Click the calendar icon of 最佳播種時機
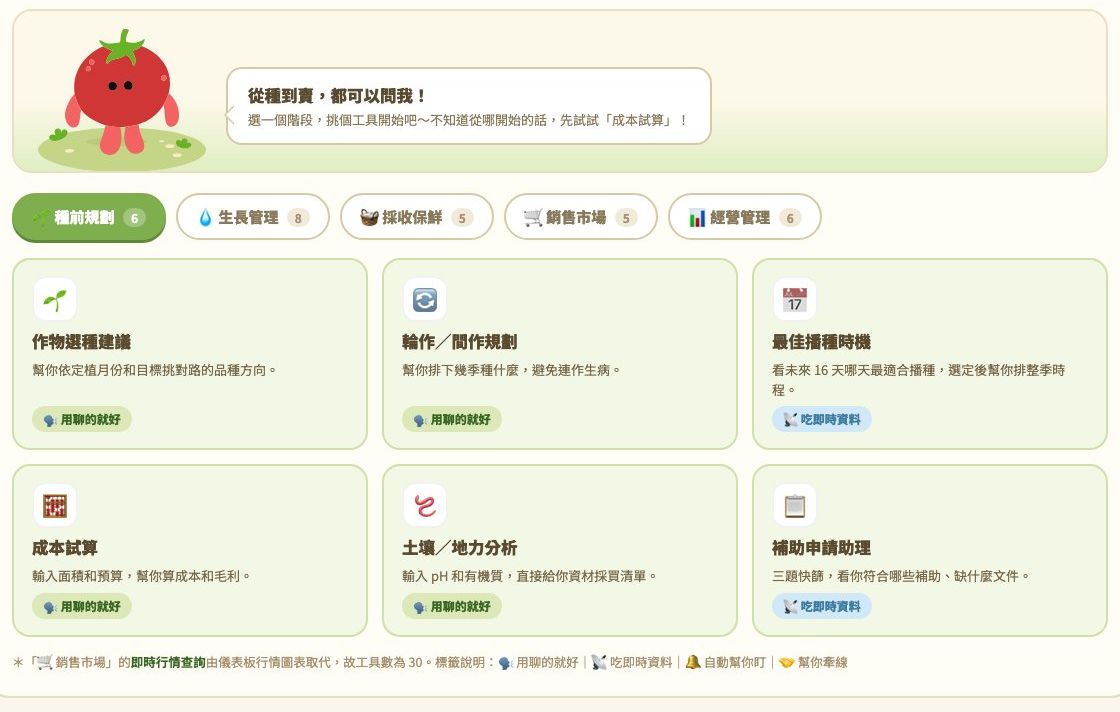Image resolution: width=1120 pixels, height=712 pixels. pos(795,299)
